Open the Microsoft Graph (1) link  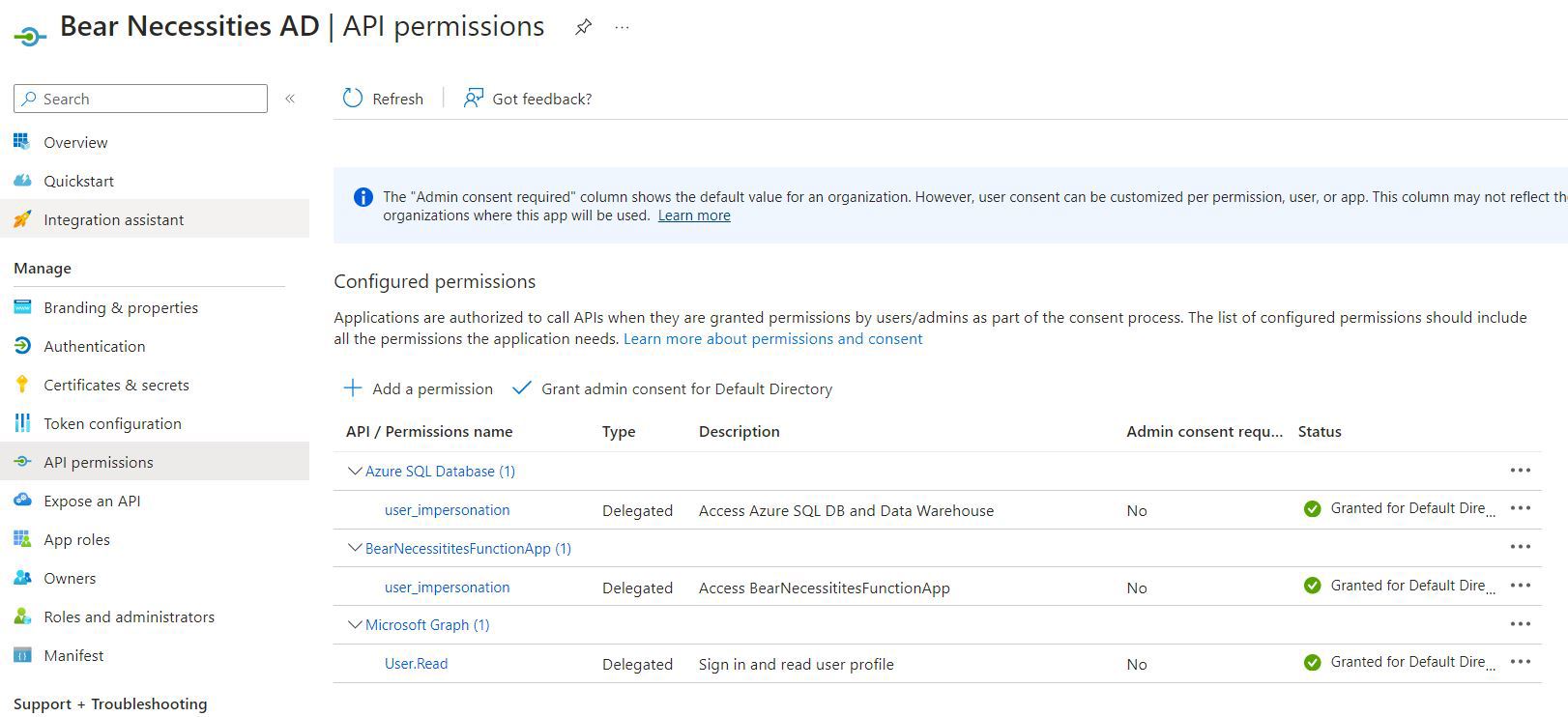pyautogui.click(x=427, y=625)
